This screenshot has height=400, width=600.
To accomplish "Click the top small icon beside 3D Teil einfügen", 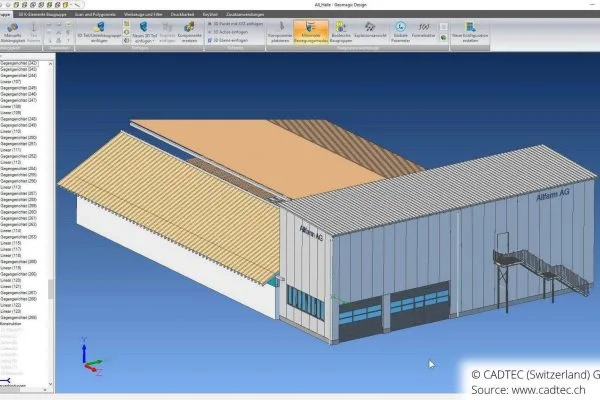I will pos(127,24).
